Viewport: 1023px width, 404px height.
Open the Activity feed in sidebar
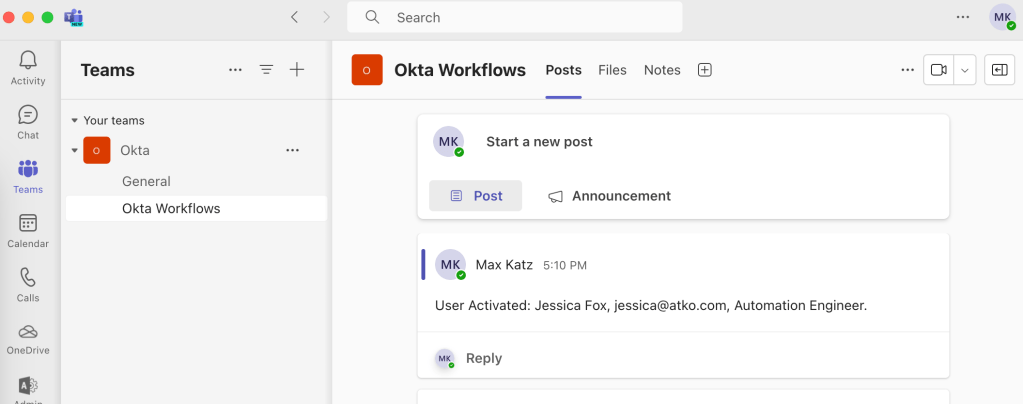[28, 68]
